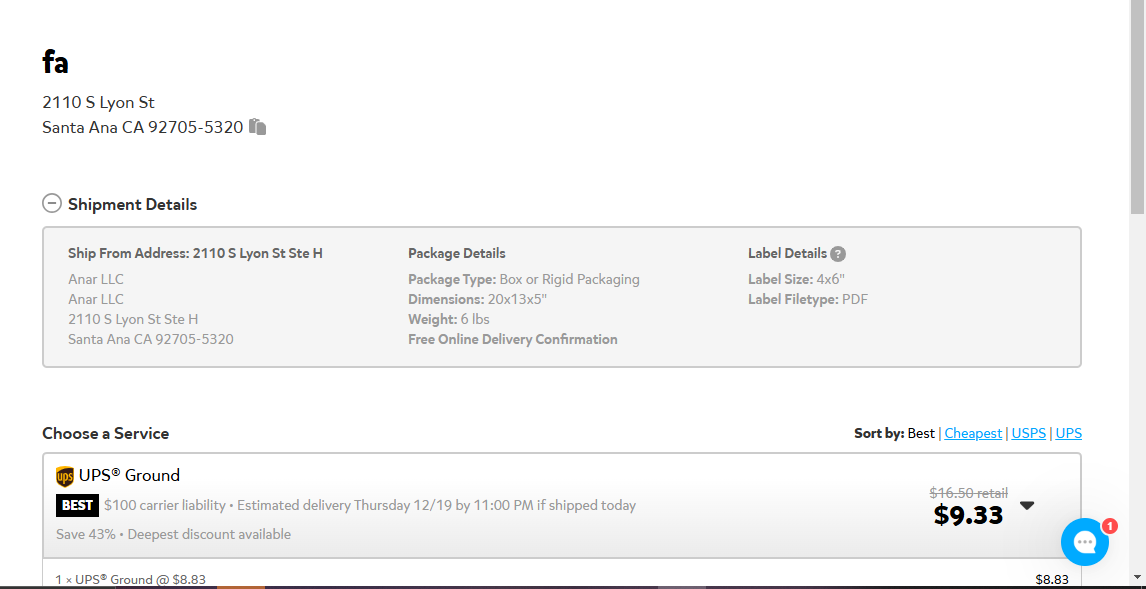Click the Shipment Details heading text

(x=132, y=204)
